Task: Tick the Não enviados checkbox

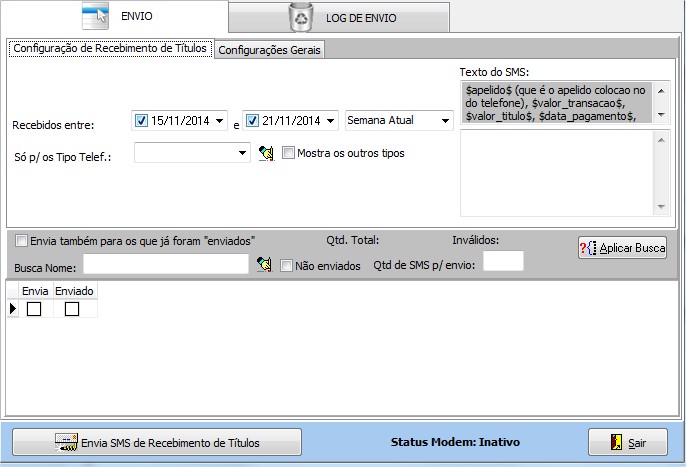Action: (287, 266)
